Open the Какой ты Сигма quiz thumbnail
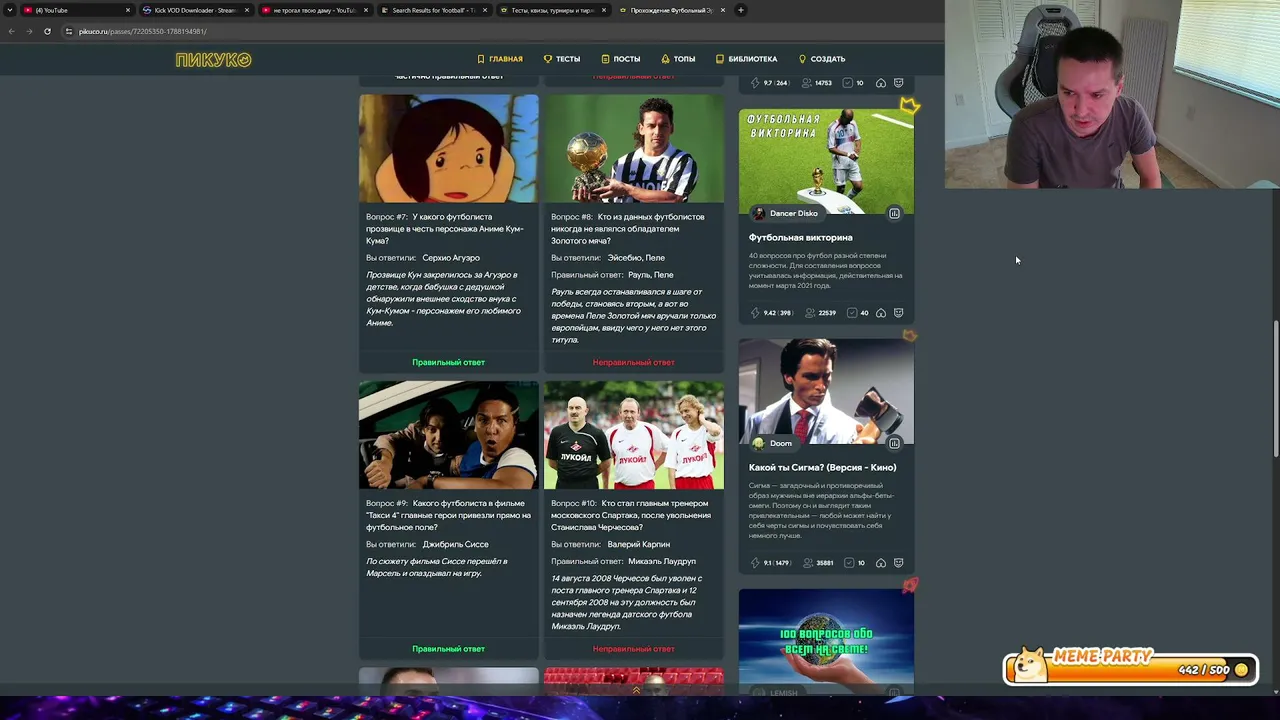Screen dimensions: 1280x720 tap(826, 391)
